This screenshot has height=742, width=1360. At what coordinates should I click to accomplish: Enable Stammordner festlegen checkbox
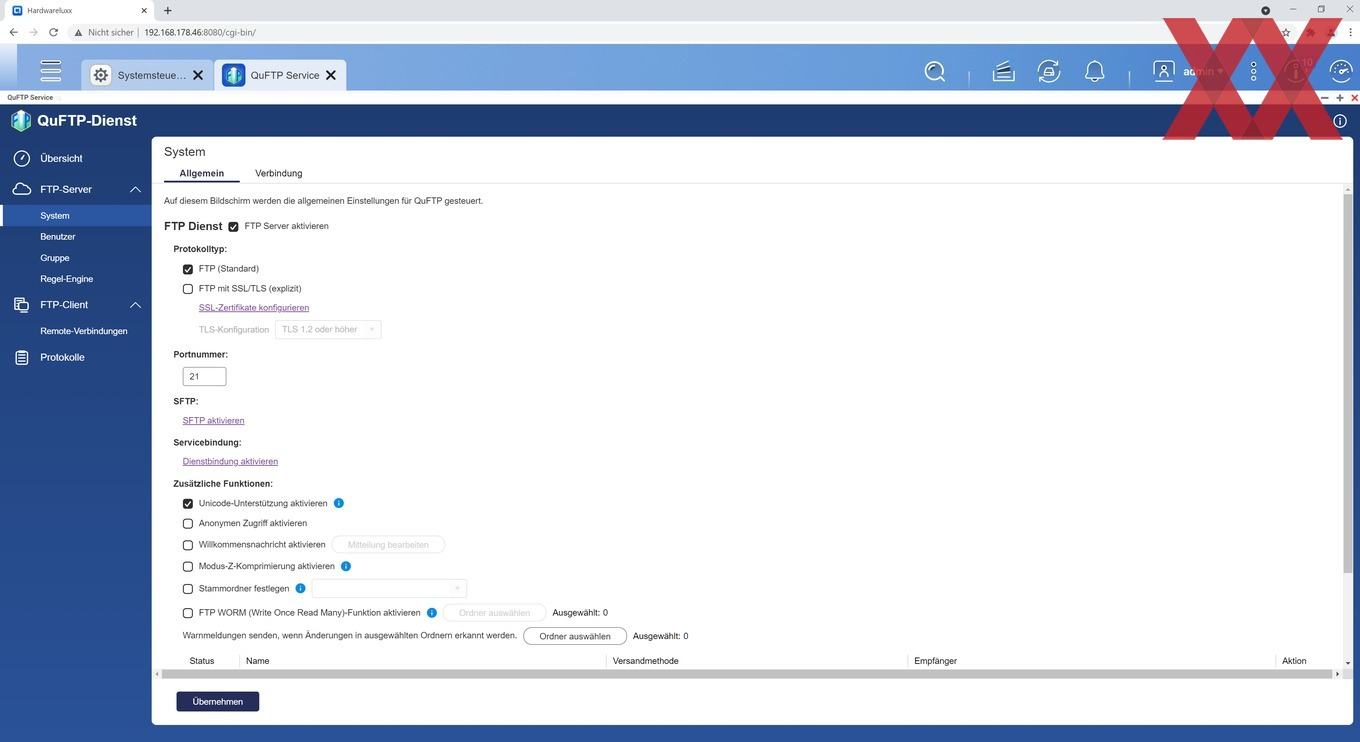[x=188, y=589]
